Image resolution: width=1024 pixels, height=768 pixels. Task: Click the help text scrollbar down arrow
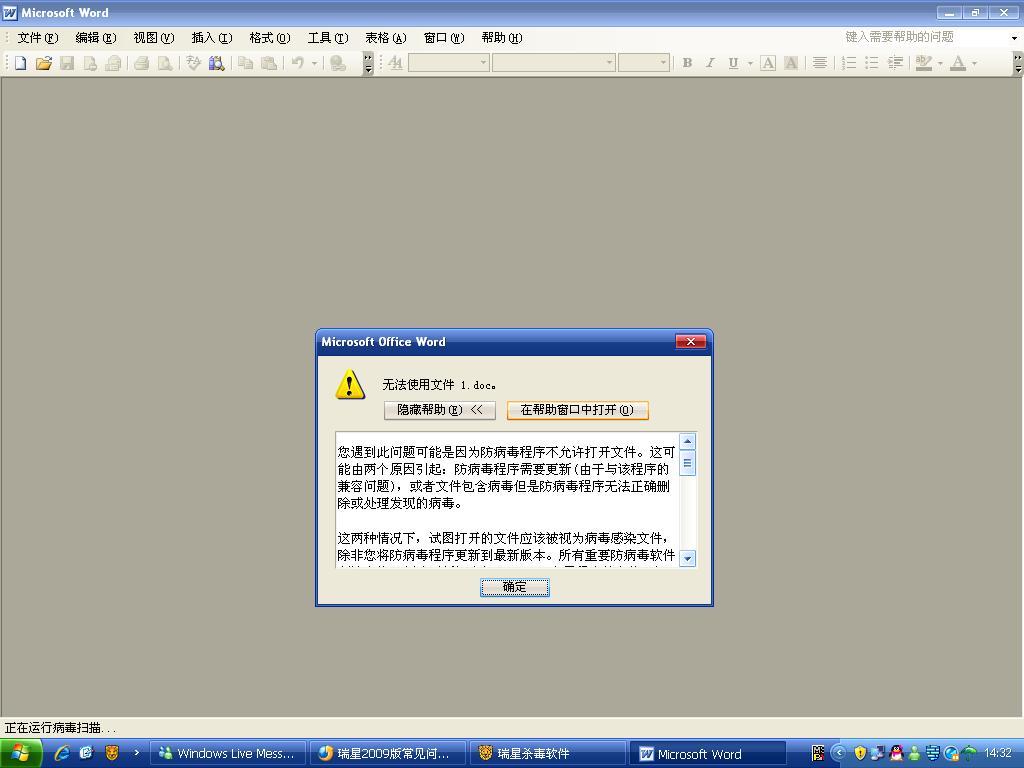pyautogui.click(x=687, y=558)
